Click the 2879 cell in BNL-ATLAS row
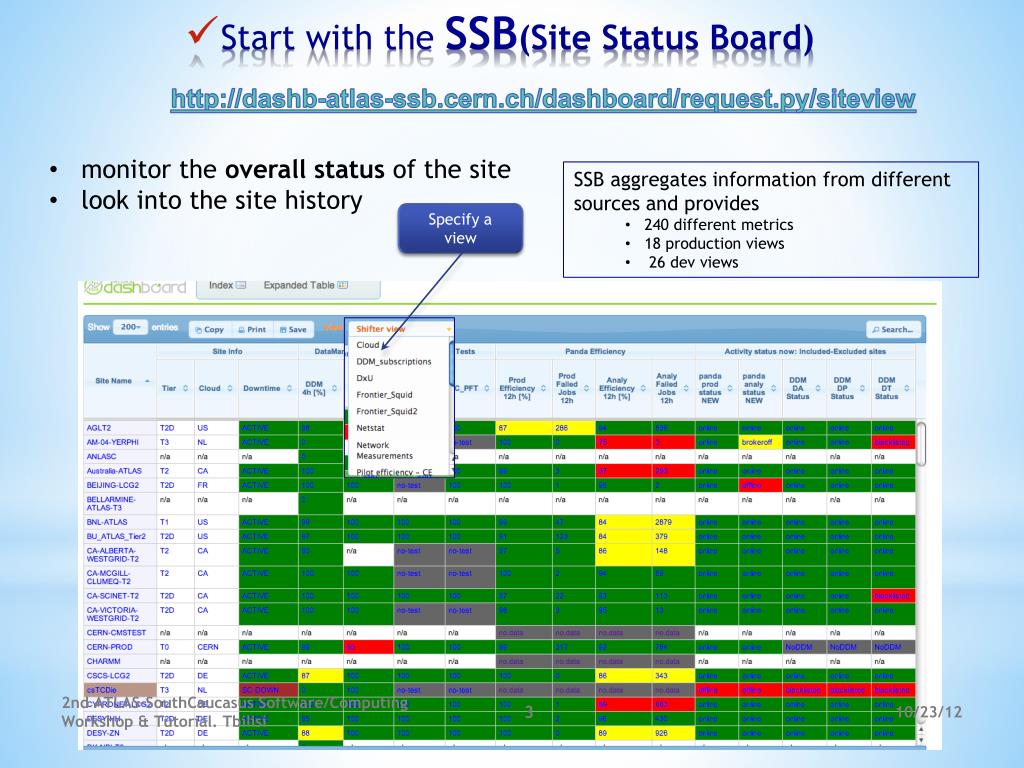The image size is (1024, 768). 673,522
